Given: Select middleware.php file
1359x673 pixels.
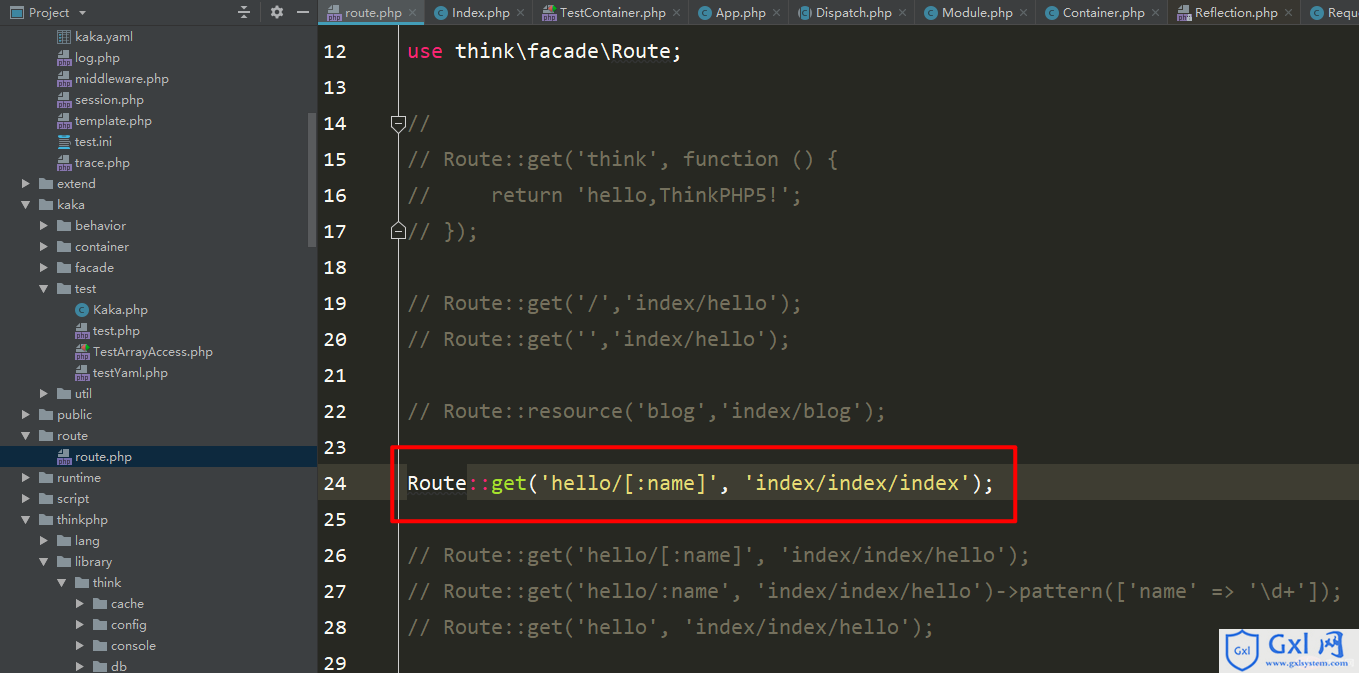Looking at the screenshot, I should [x=122, y=79].
